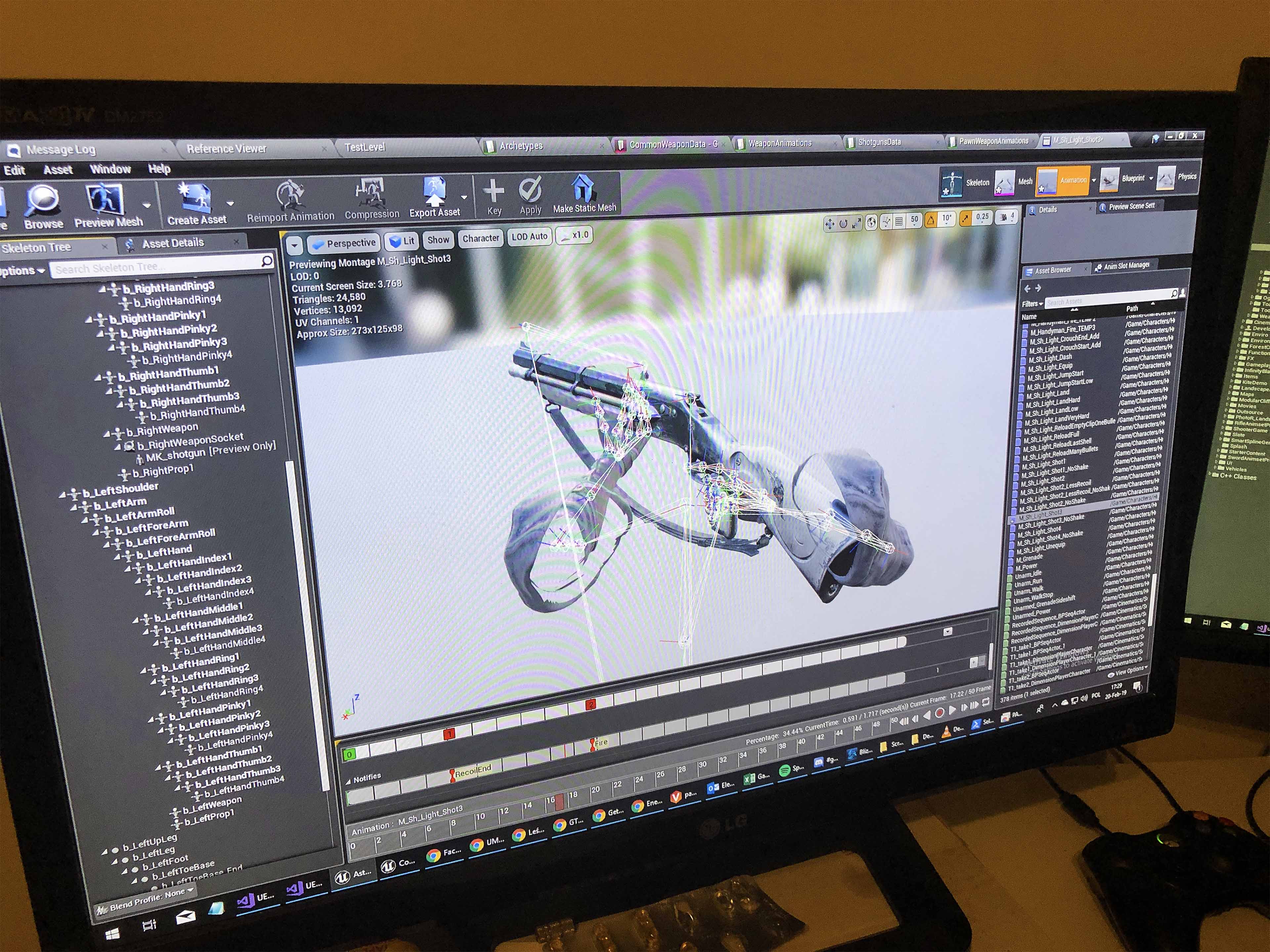Click the Make Static Mesh icon
This screenshot has height=952, width=1270.
coord(583,187)
